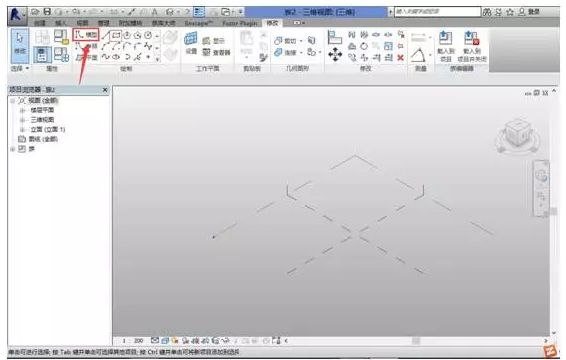The height and width of the screenshot is (360, 566).
Task: Toggle the visual style icon in view control bar
Action: coord(165,341)
